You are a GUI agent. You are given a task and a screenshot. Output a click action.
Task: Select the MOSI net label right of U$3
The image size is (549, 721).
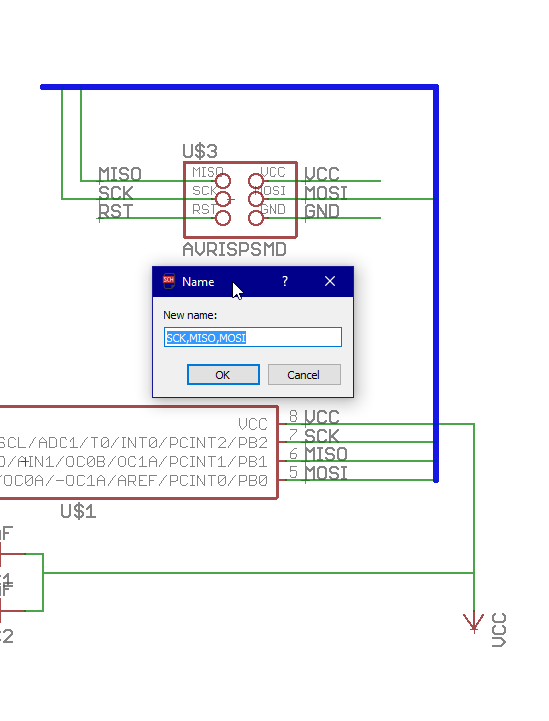click(x=326, y=193)
